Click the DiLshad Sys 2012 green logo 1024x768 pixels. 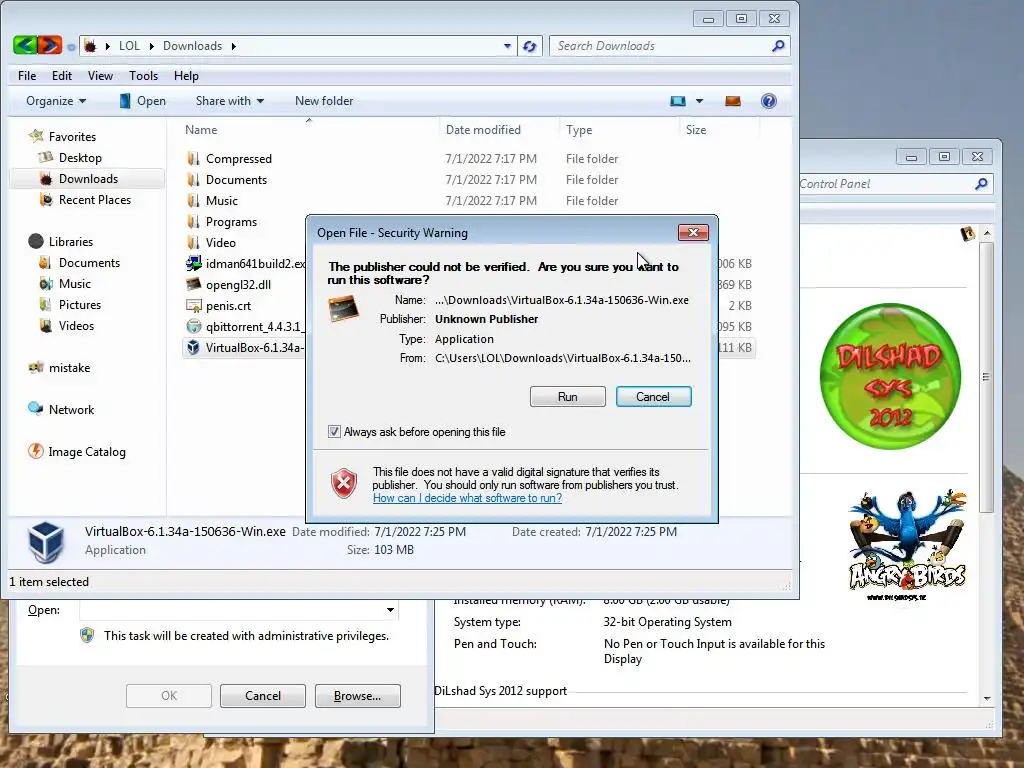tap(890, 376)
